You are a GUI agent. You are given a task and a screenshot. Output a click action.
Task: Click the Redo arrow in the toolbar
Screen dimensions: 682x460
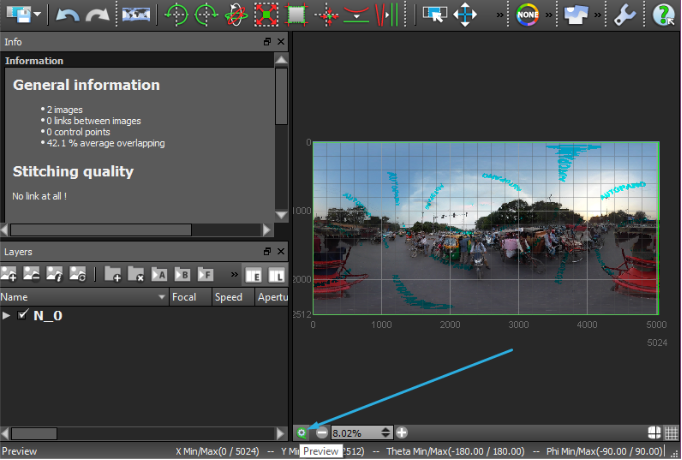click(98, 15)
